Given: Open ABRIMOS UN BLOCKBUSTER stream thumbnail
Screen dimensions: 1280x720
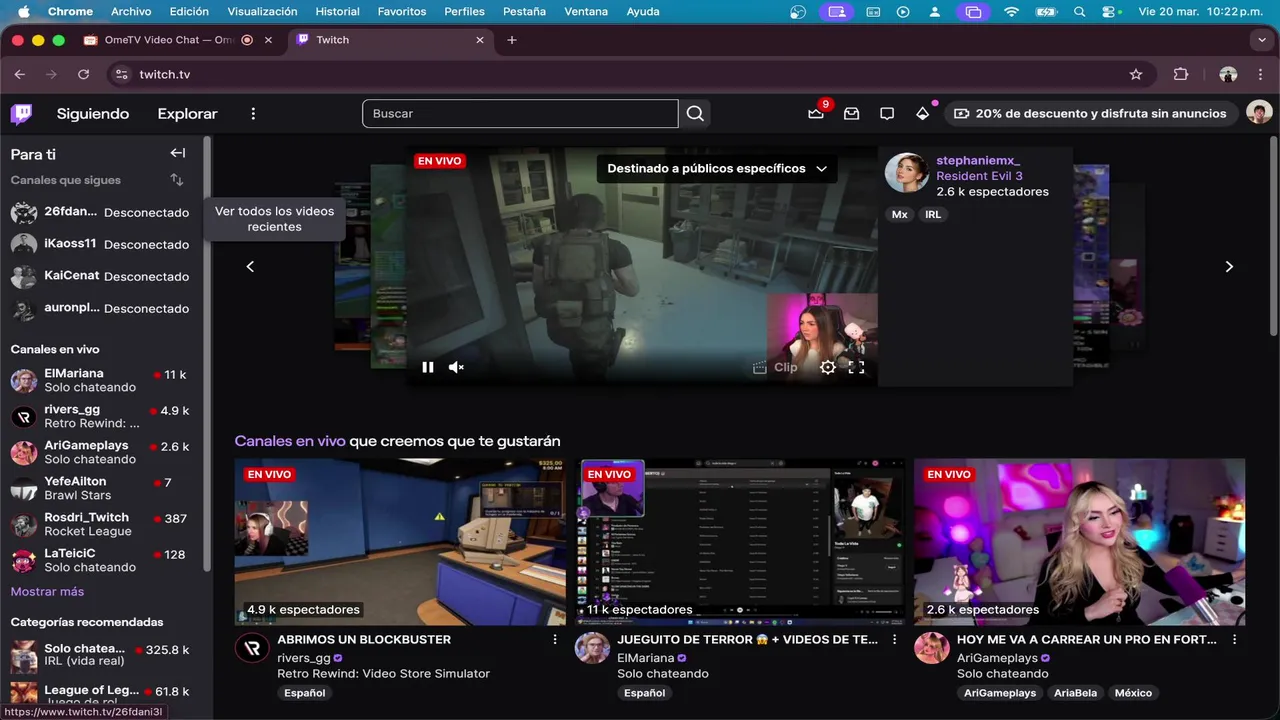Looking at the screenshot, I should pos(400,542).
